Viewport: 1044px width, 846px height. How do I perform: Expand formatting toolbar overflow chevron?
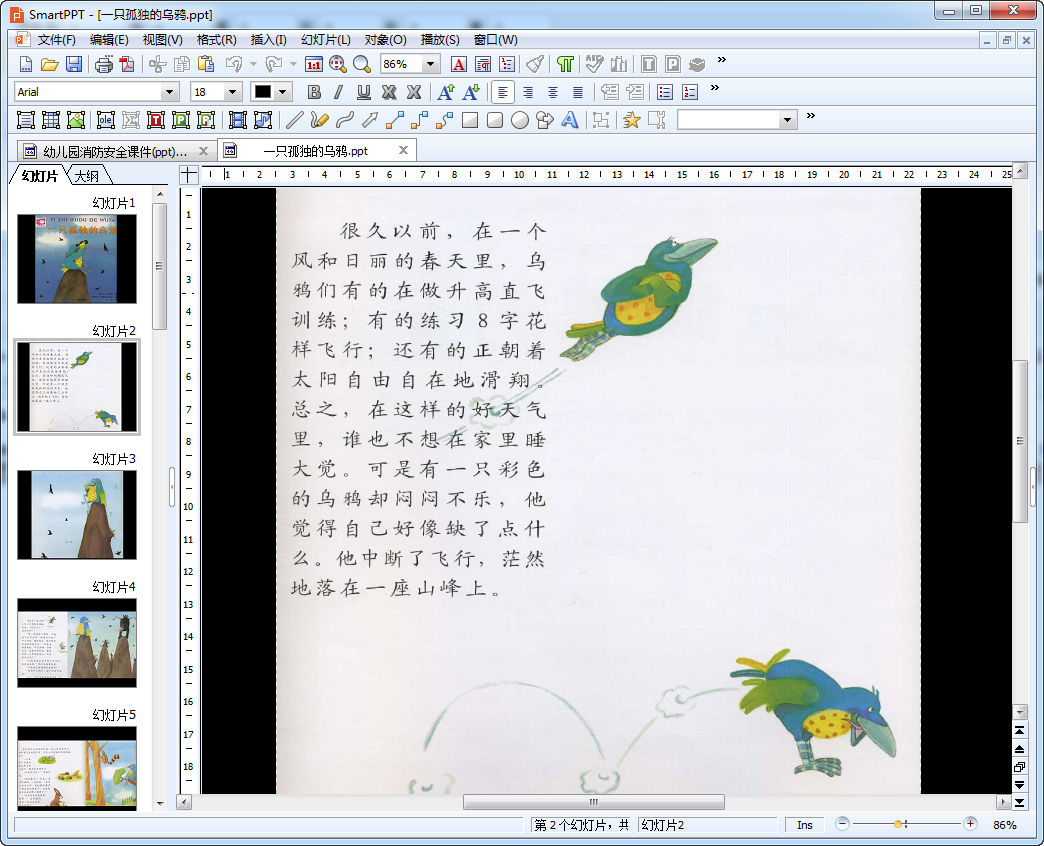point(714,87)
